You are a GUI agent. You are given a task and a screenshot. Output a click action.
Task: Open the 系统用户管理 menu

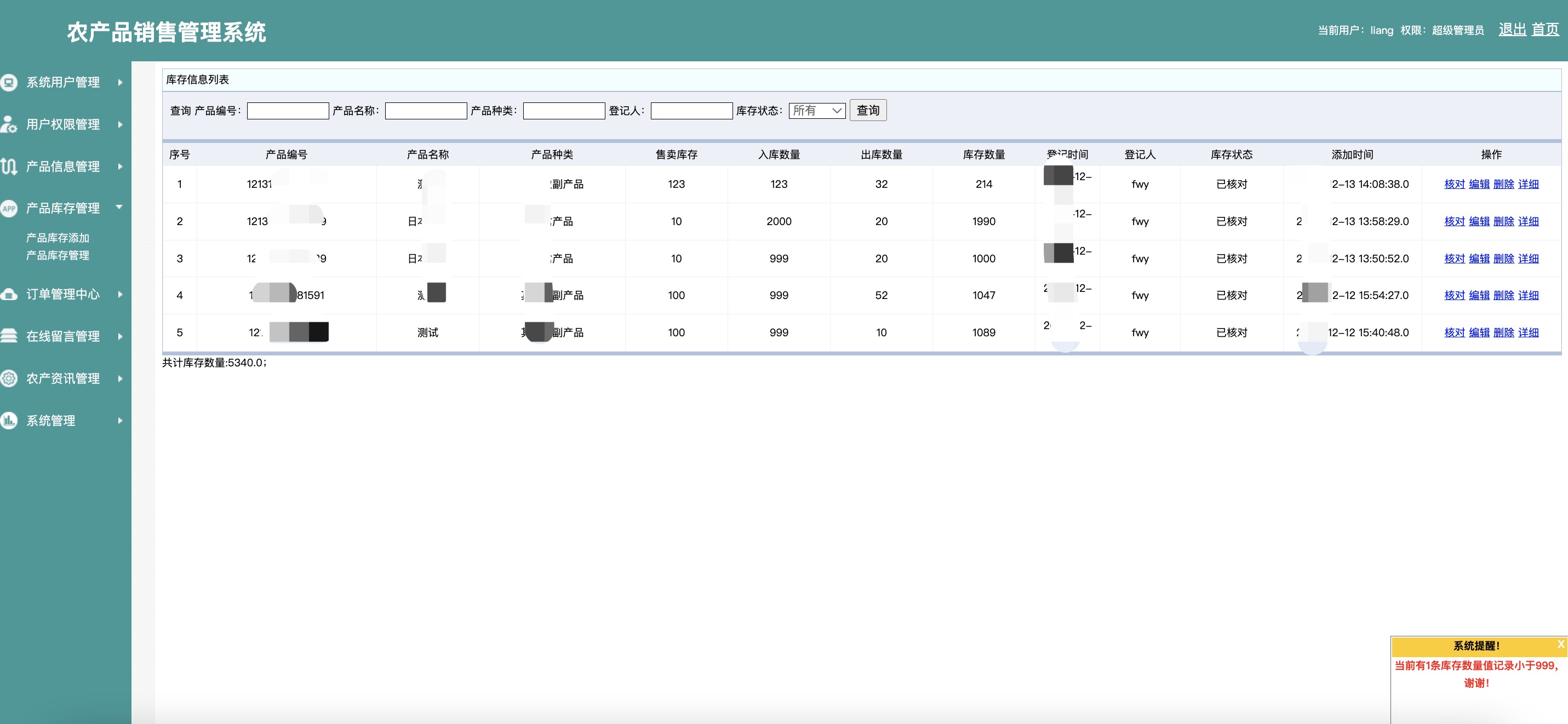click(62, 82)
